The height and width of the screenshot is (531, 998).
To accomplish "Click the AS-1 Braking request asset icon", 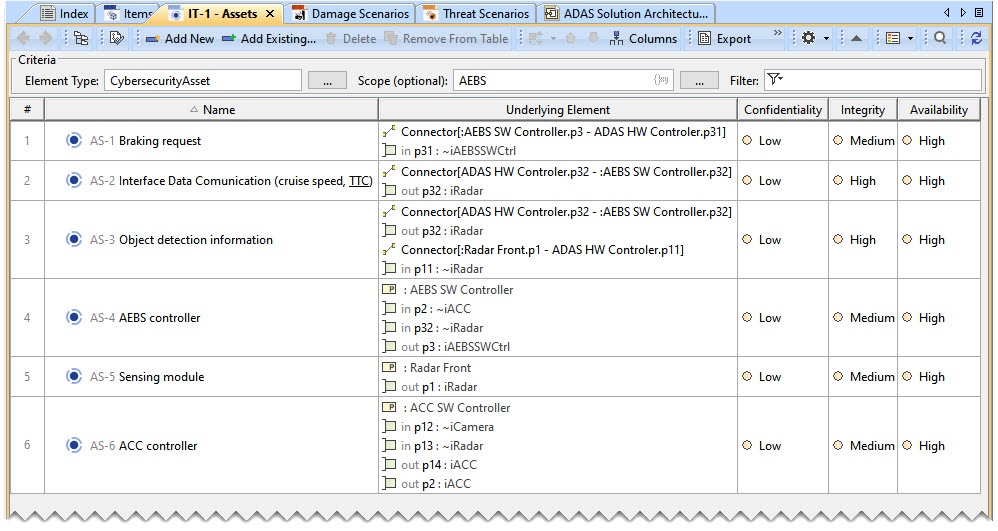I will pos(73,141).
